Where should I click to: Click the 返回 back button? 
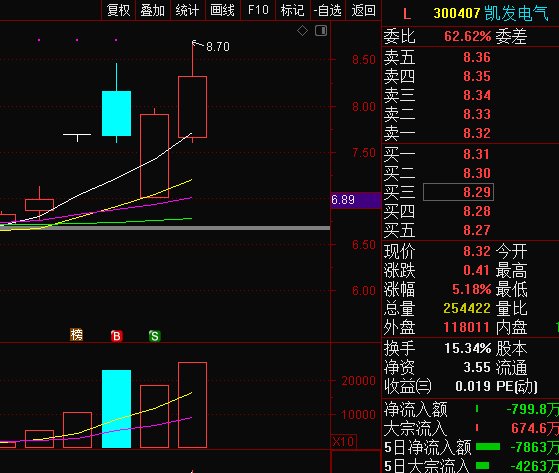pos(363,10)
